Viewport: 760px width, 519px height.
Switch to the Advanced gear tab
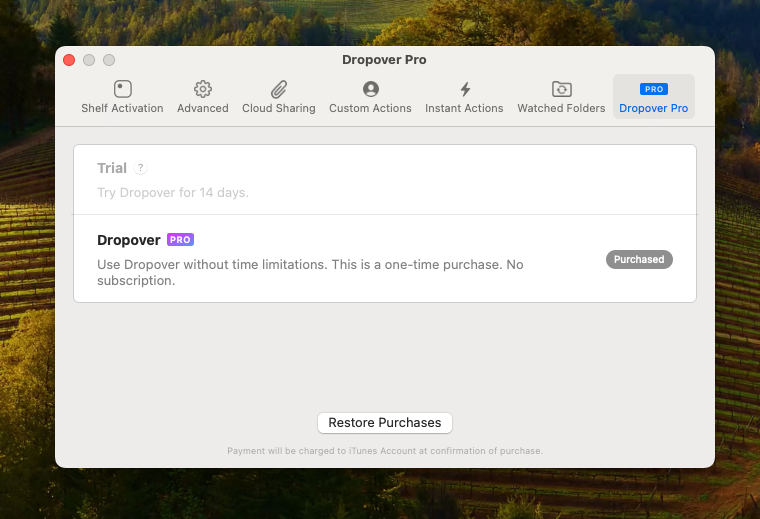(203, 97)
